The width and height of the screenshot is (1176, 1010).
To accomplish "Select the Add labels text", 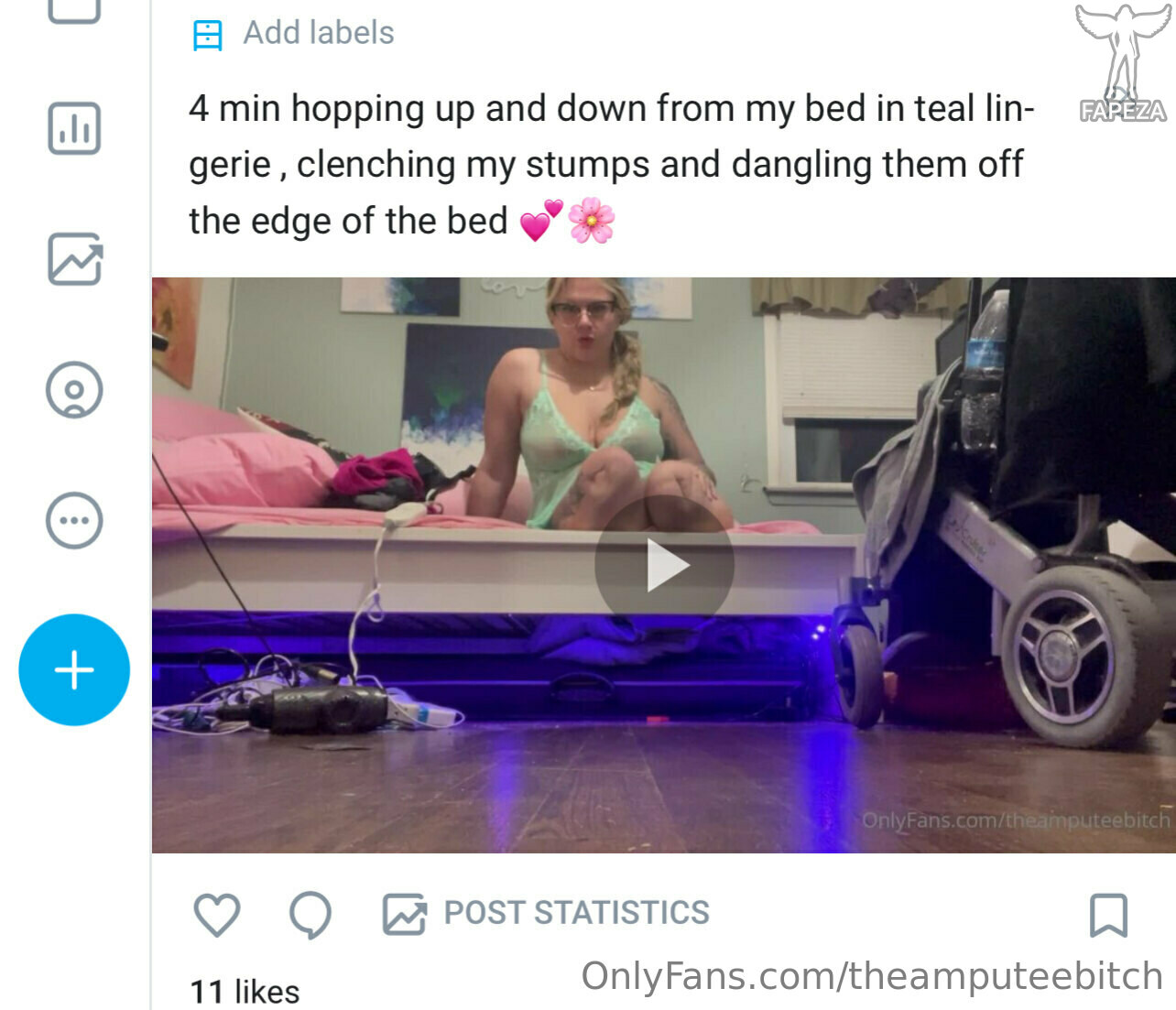I will point(319,33).
